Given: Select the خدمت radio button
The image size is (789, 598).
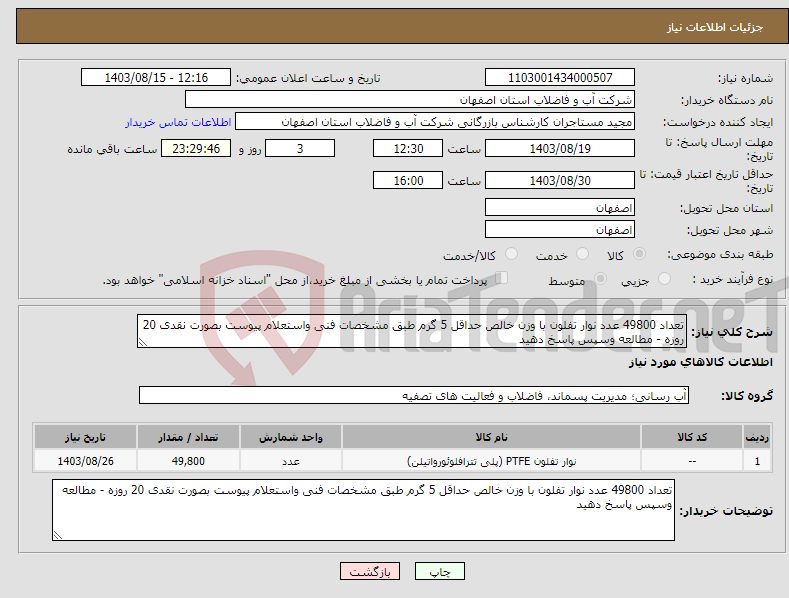Looking at the screenshot, I should click(582, 254).
